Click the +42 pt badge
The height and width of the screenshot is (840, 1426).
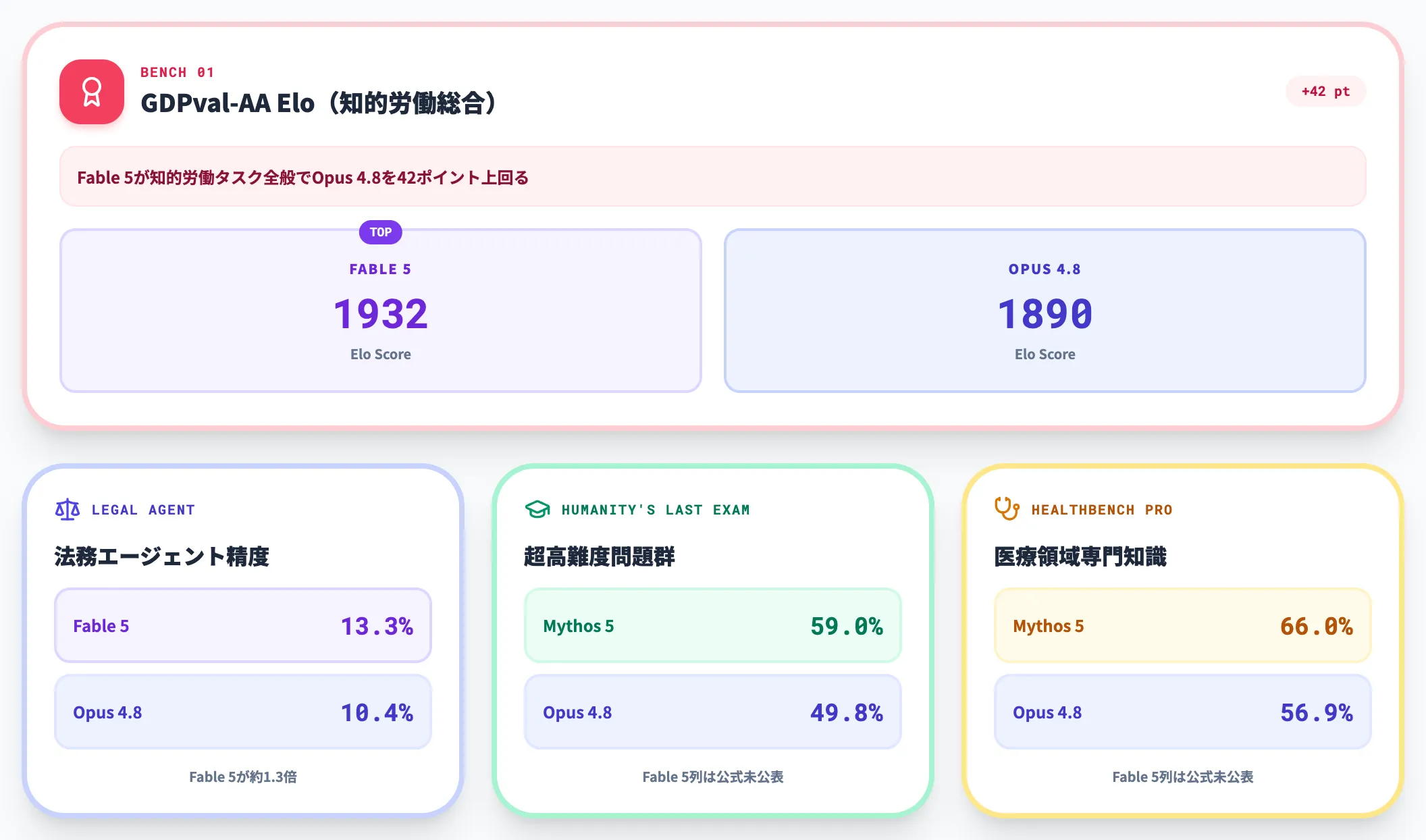click(x=1325, y=91)
